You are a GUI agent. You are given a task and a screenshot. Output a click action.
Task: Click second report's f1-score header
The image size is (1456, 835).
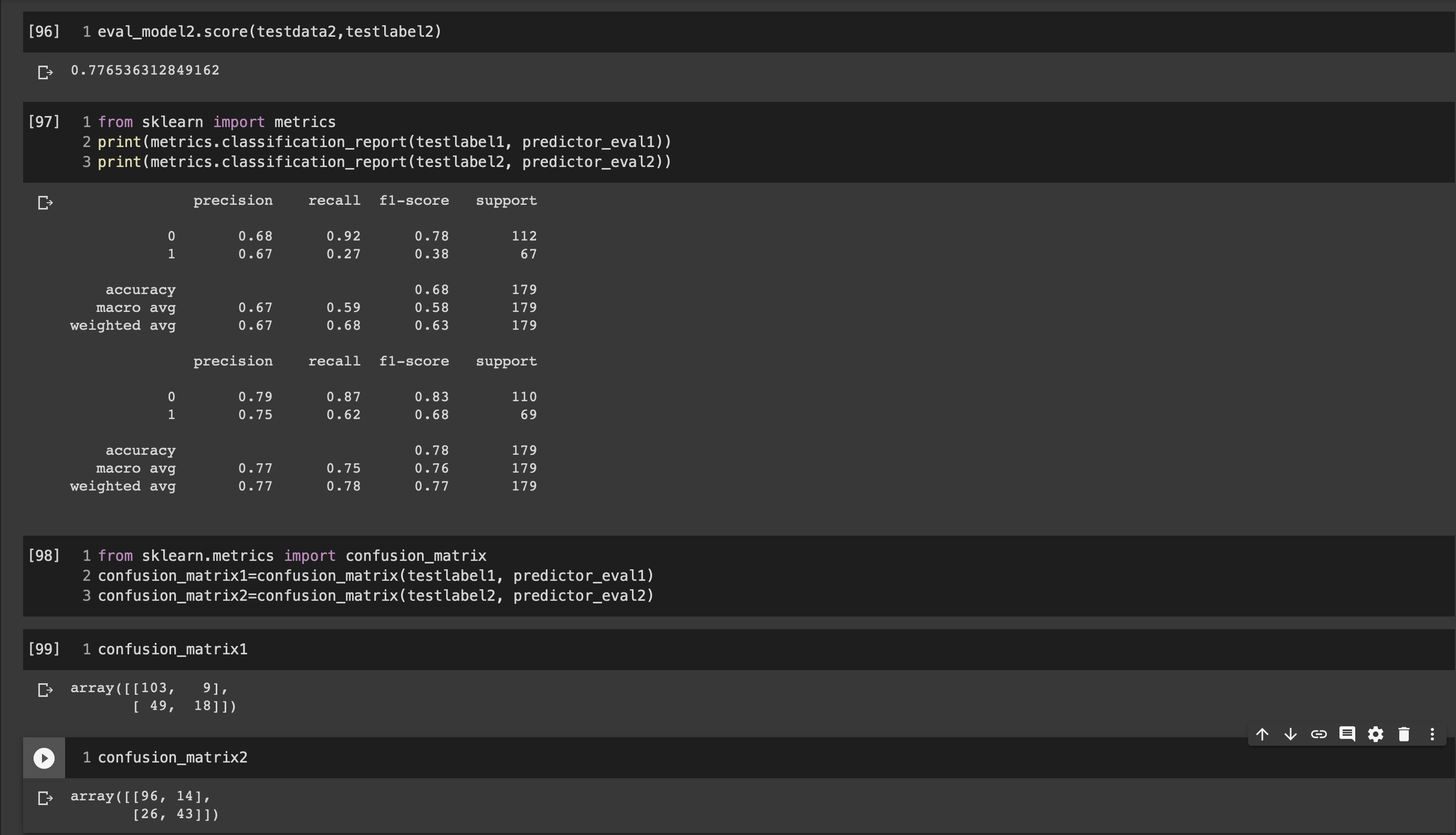click(x=414, y=361)
